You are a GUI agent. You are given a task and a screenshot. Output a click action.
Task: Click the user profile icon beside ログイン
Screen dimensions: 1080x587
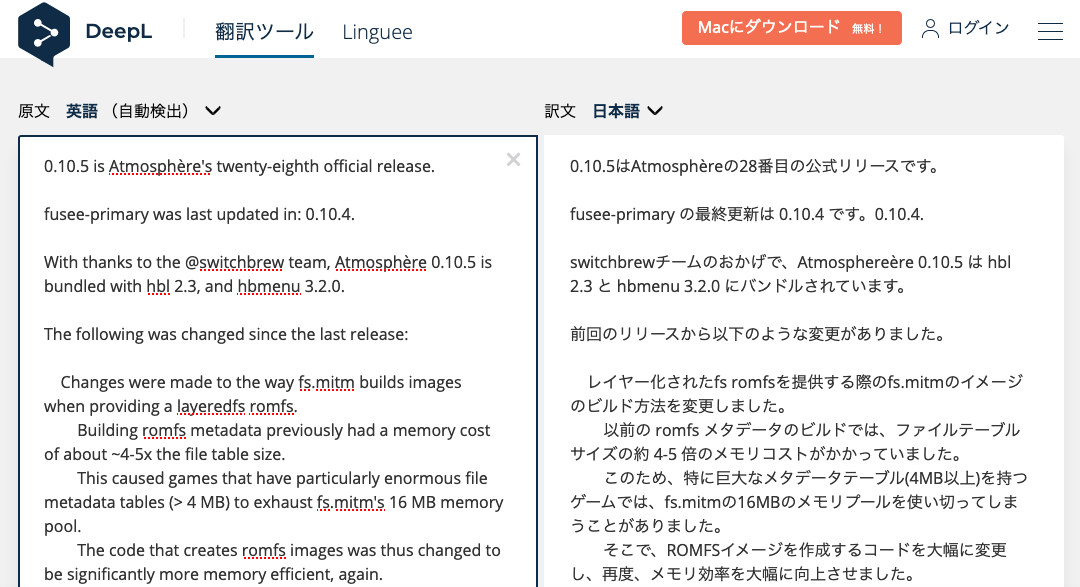[930, 28]
